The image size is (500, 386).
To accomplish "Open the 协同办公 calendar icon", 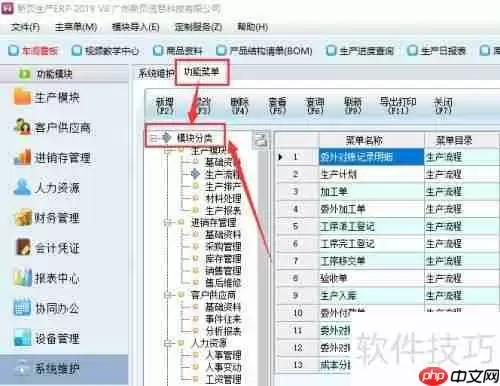I will pyautogui.click(x=22, y=307).
